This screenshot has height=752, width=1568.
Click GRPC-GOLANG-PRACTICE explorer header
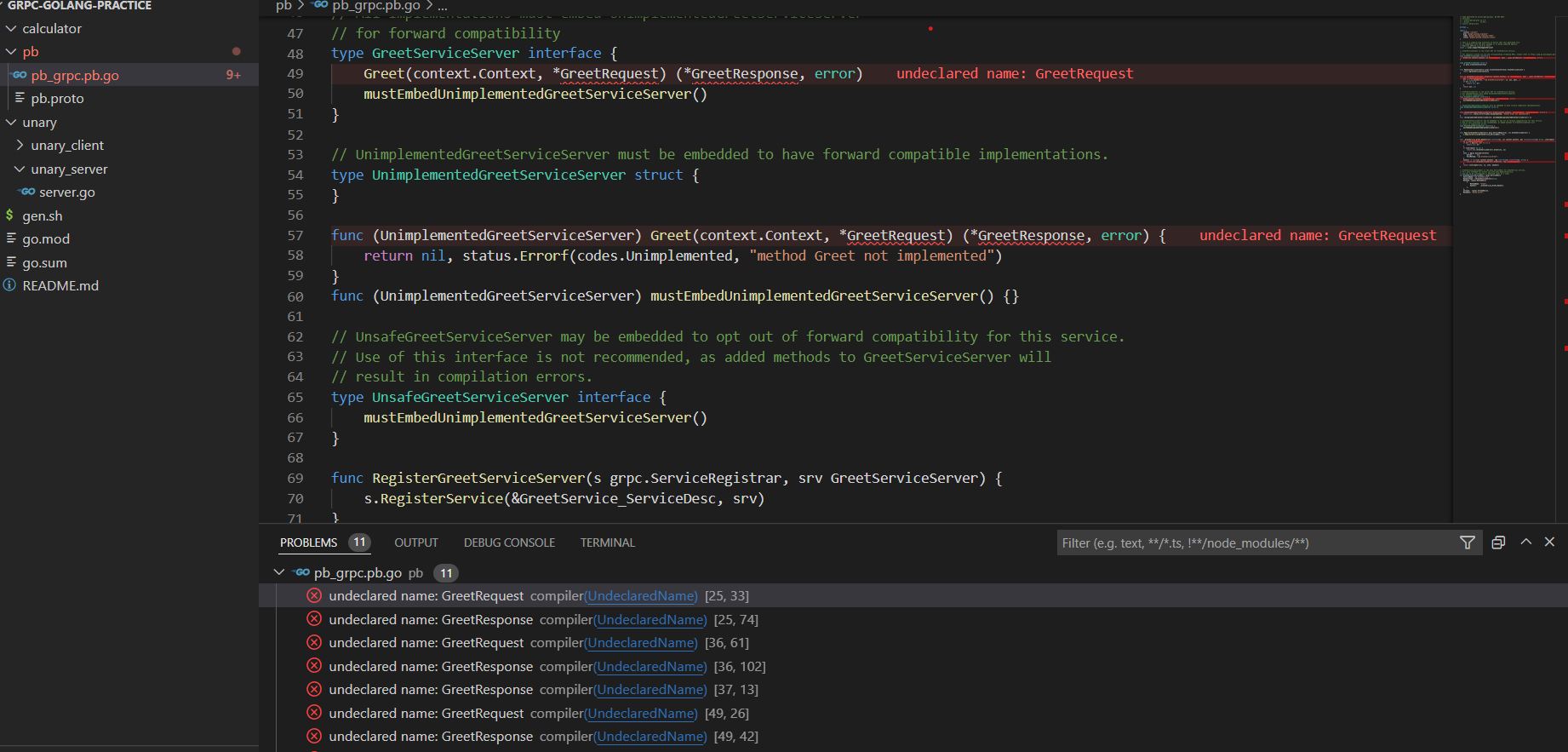tap(80, 6)
